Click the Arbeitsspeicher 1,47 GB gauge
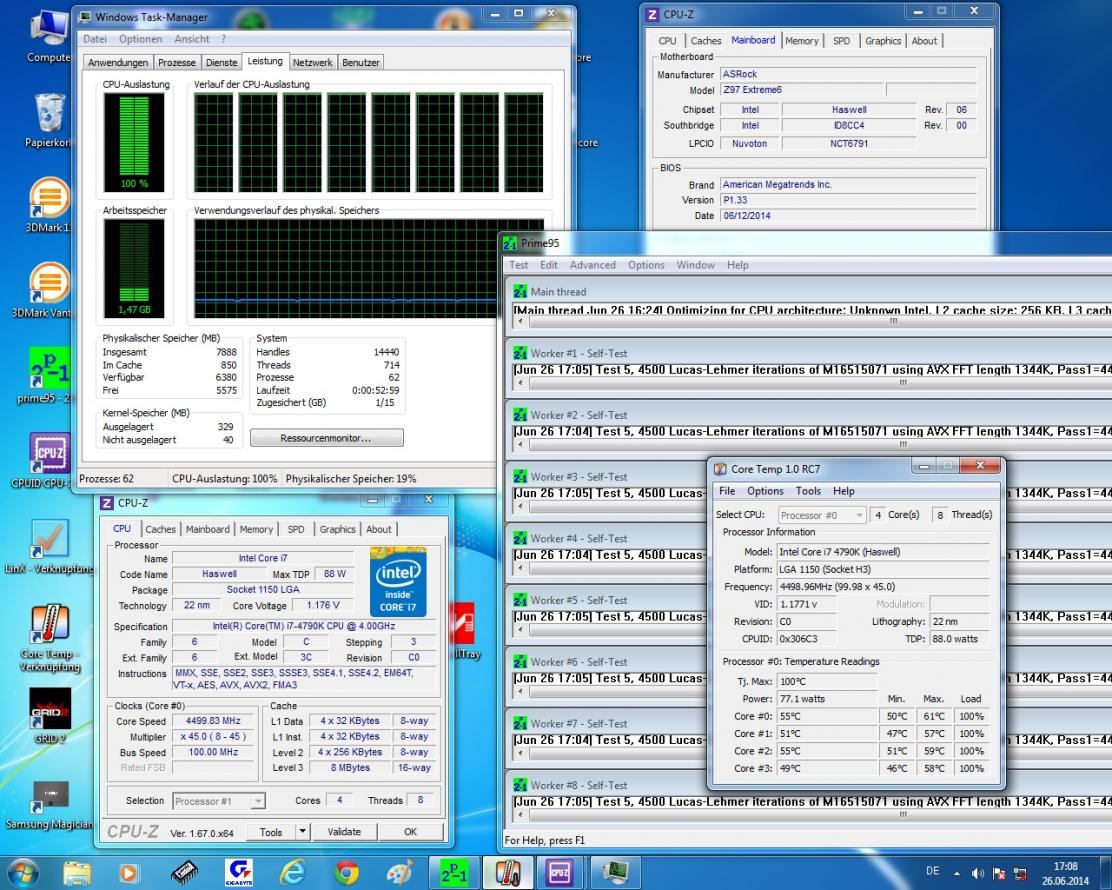This screenshot has height=890, width=1112. pos(134,268)
